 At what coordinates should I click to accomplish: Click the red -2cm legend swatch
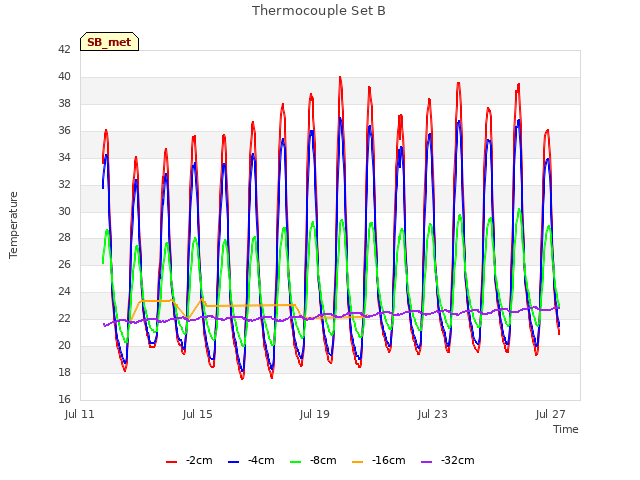point(171,462)
